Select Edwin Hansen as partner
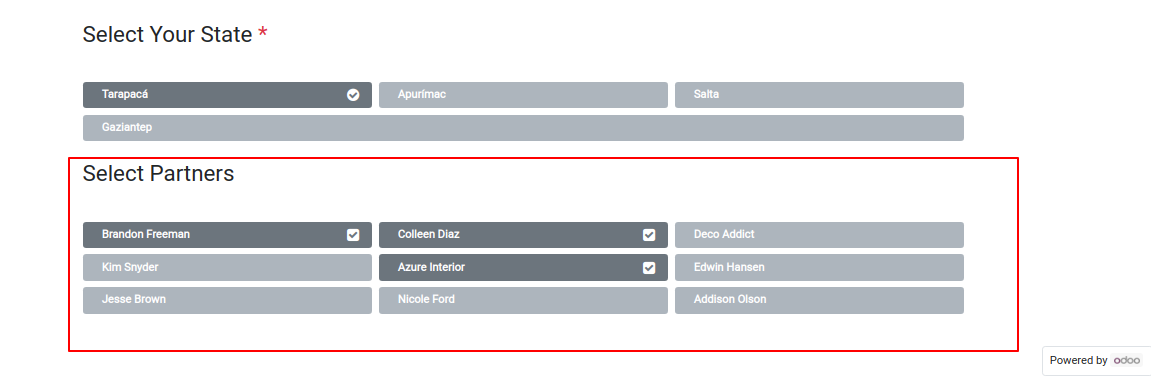 [x=819, y=268]
